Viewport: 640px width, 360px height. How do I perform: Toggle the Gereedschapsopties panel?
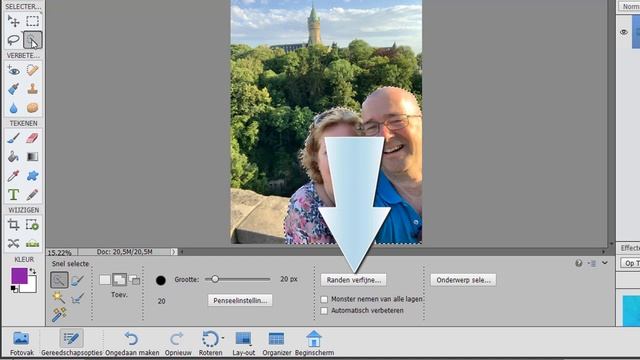(x=71, y=343)
